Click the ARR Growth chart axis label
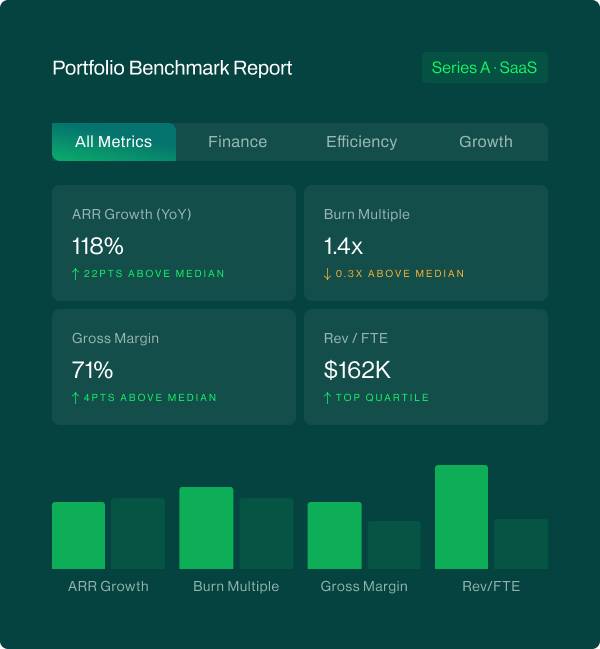600x649 pixels. pos(108,587)
